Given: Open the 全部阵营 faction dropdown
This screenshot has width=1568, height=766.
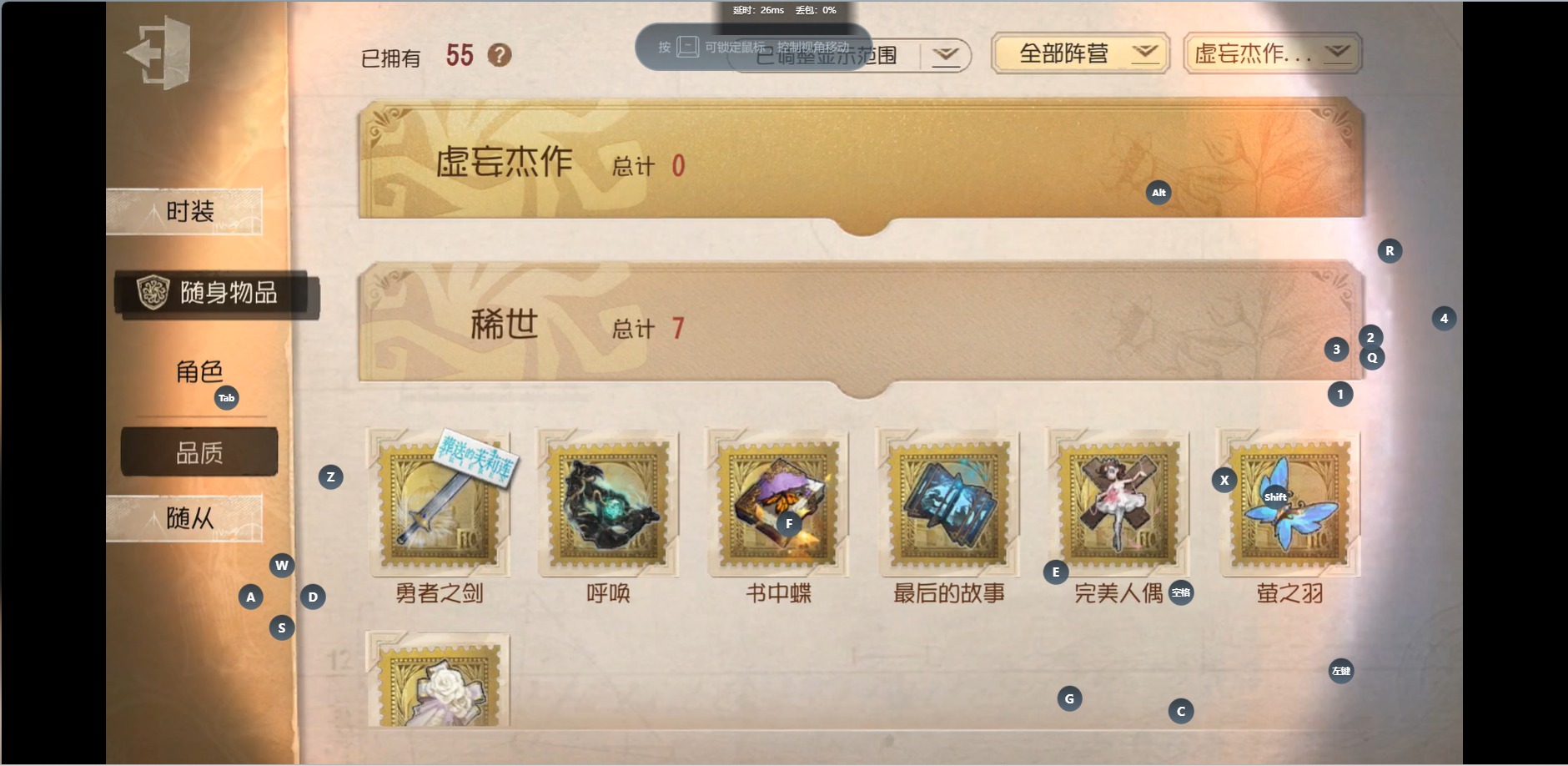Looking at the screenshot, I should (1080, 53).
